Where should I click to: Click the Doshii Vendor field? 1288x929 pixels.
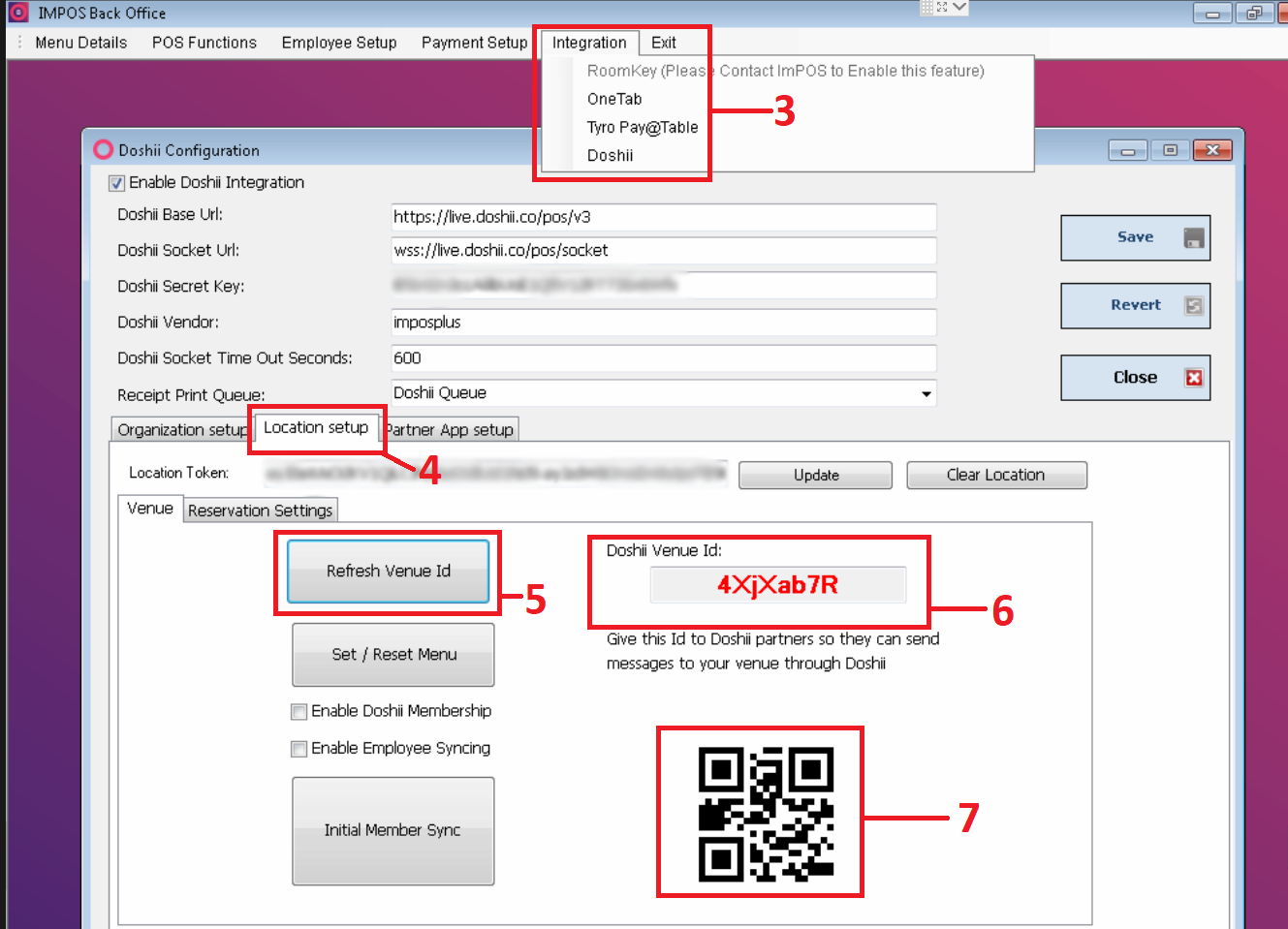(x=664, y=323)
